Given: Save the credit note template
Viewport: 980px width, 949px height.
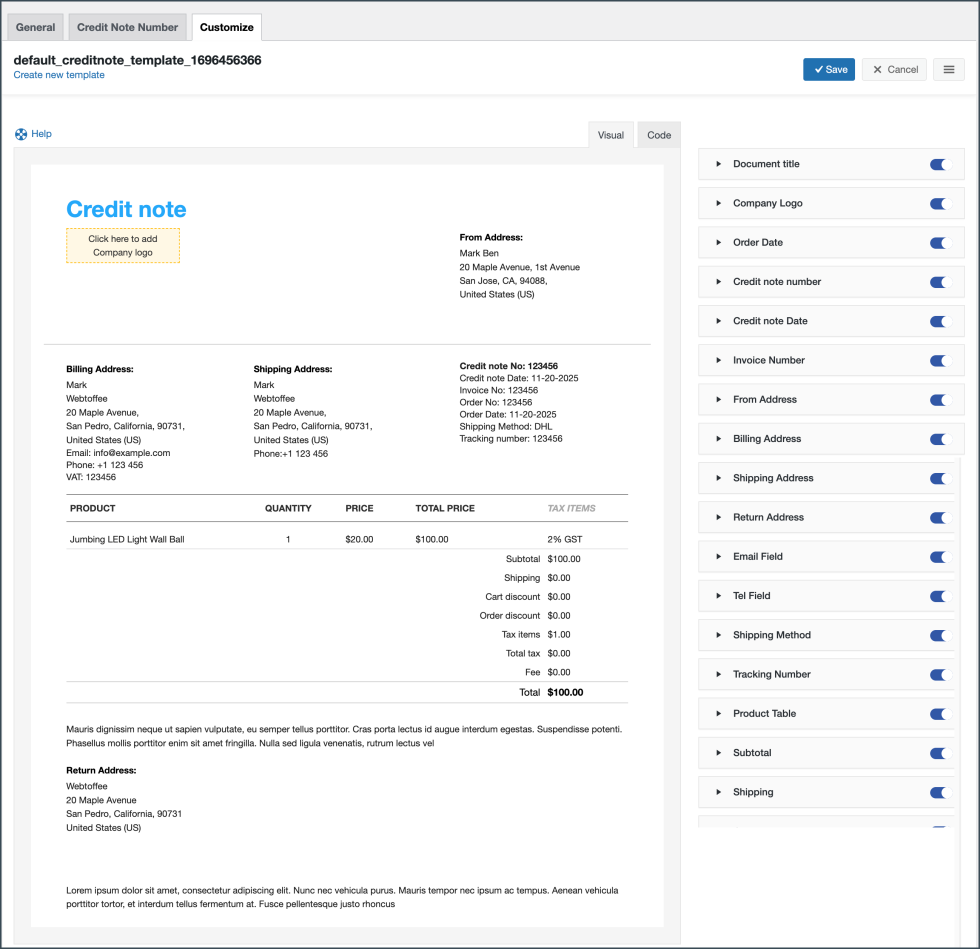Looking at the screenshot, I should click(x=829, y=69).
